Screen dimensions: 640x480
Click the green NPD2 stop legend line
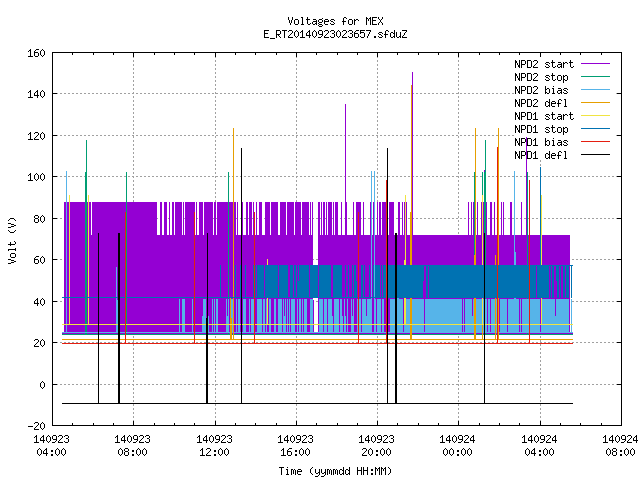point(595,77)
